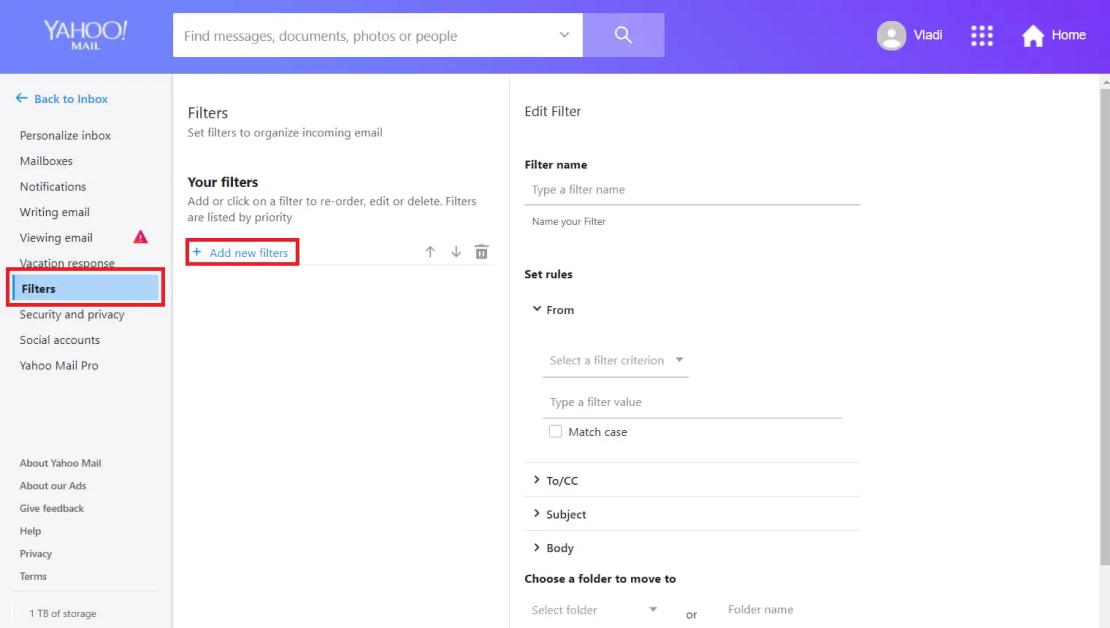The image size is (1110, 628).
Task: Click the plus icon before Add new filters
Action: click(196, 252)
